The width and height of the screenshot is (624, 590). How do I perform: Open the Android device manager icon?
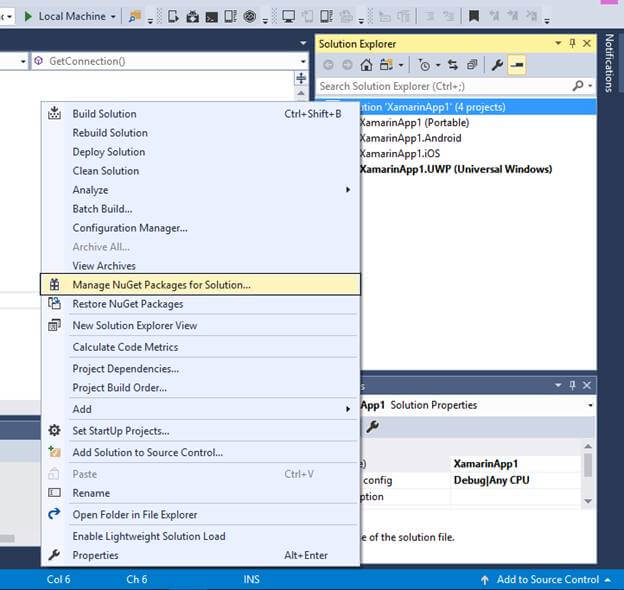tap(173, 16)
